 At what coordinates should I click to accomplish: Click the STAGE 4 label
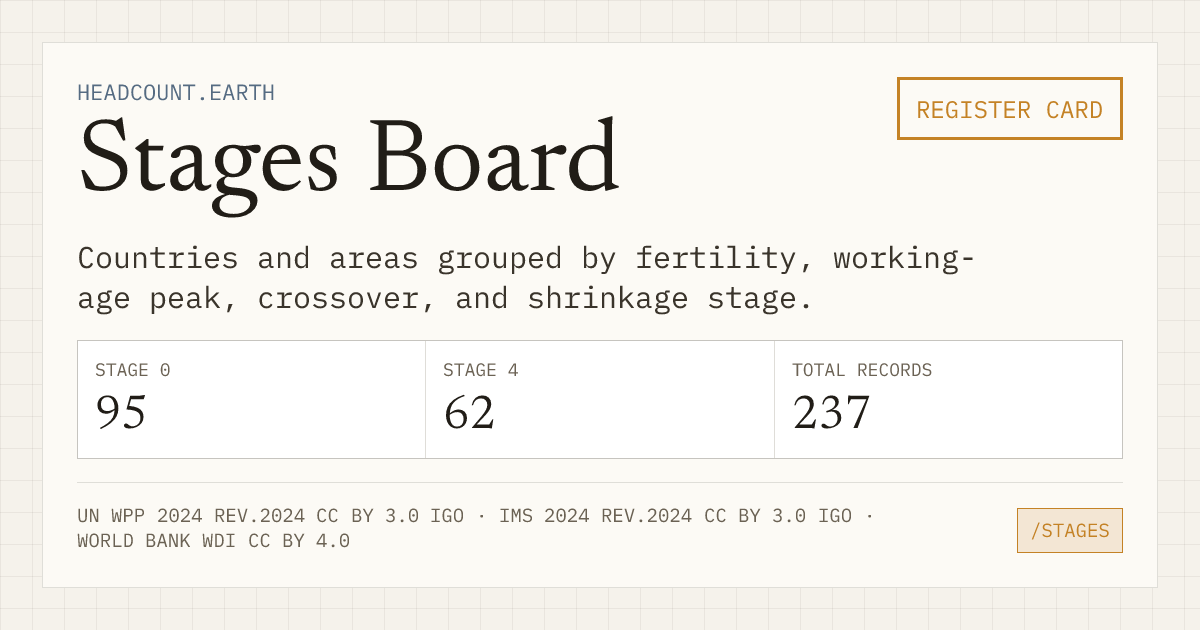click(481, 370)
